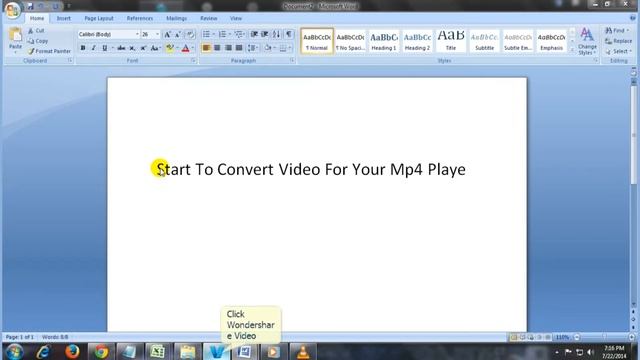640x360 pixels.
Task: Open the line spacing menu
Action: pyautogui.click(x=253, y=48)
